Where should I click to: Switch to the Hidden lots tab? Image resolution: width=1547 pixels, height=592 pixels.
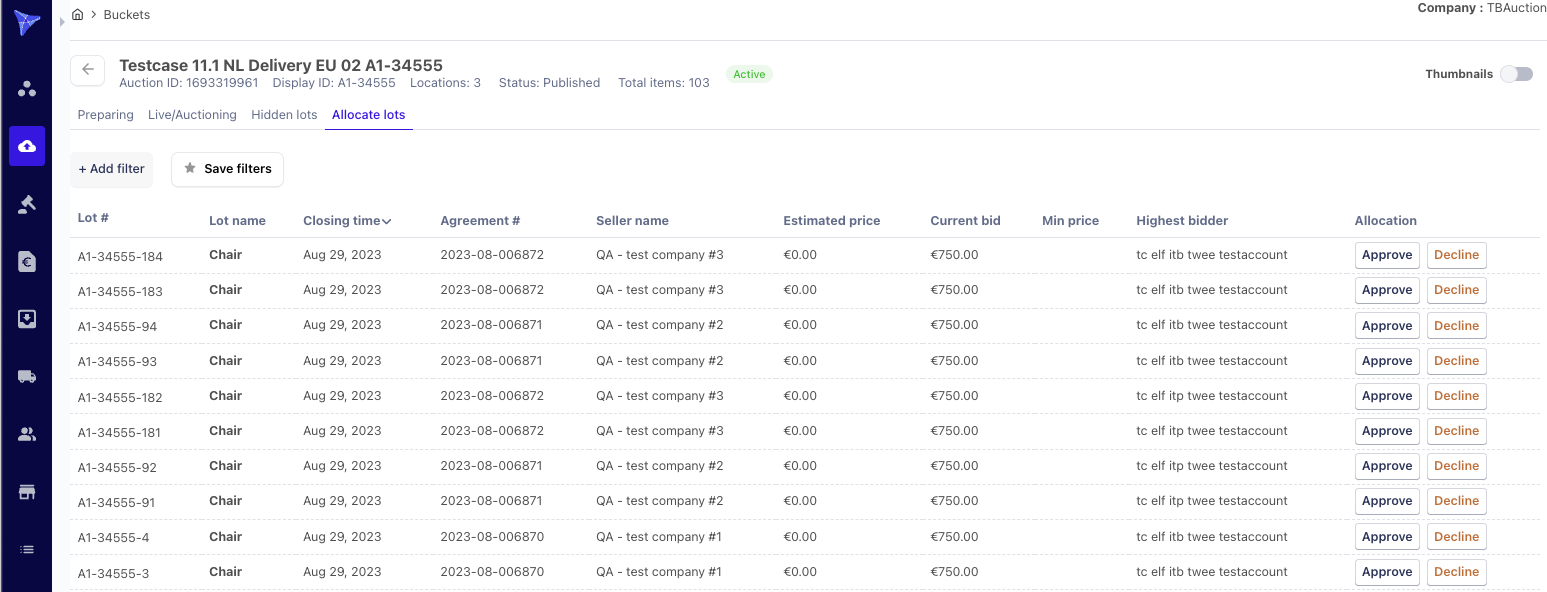pyautogui.click(x=284, y=115)
